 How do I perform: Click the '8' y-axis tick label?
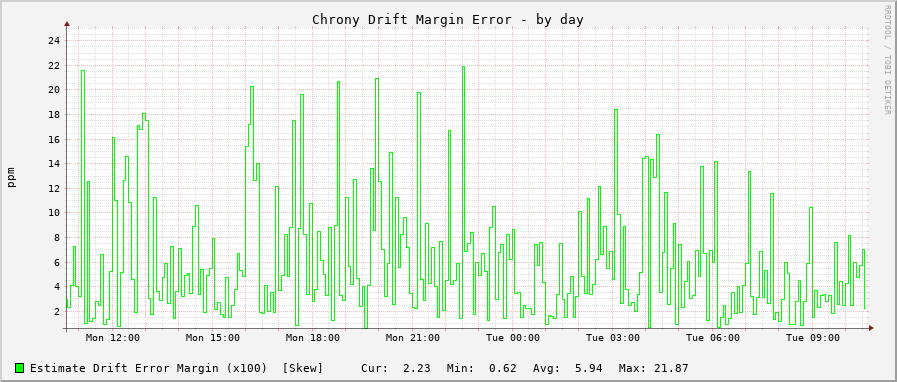click(x=57, y=238)
